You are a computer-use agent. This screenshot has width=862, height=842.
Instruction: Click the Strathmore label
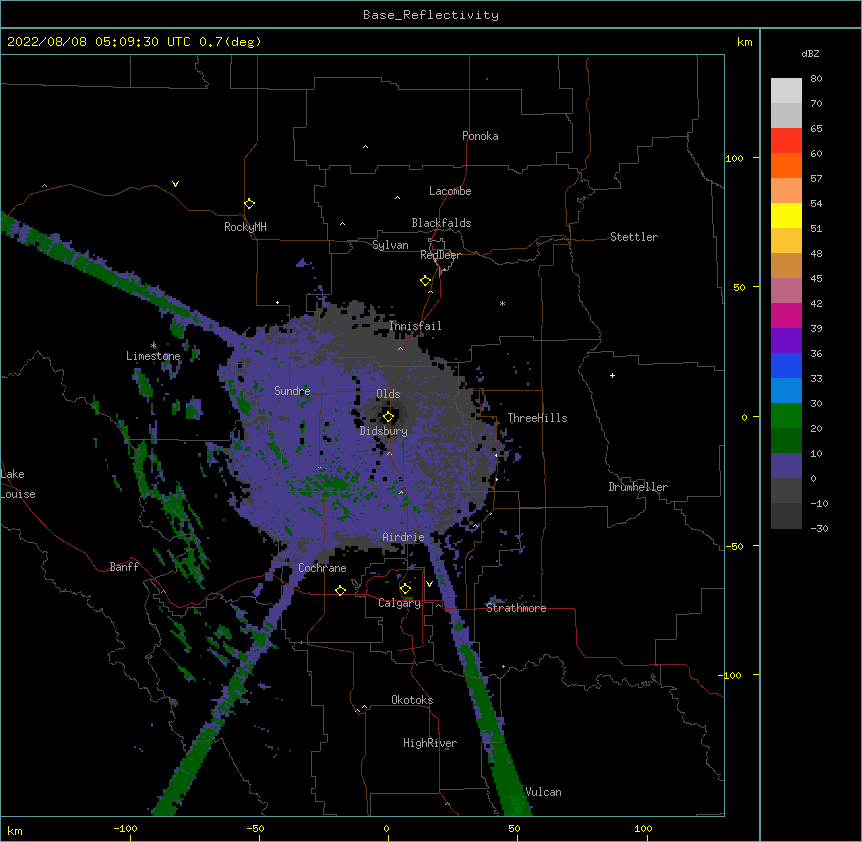(x=516, y=608)
